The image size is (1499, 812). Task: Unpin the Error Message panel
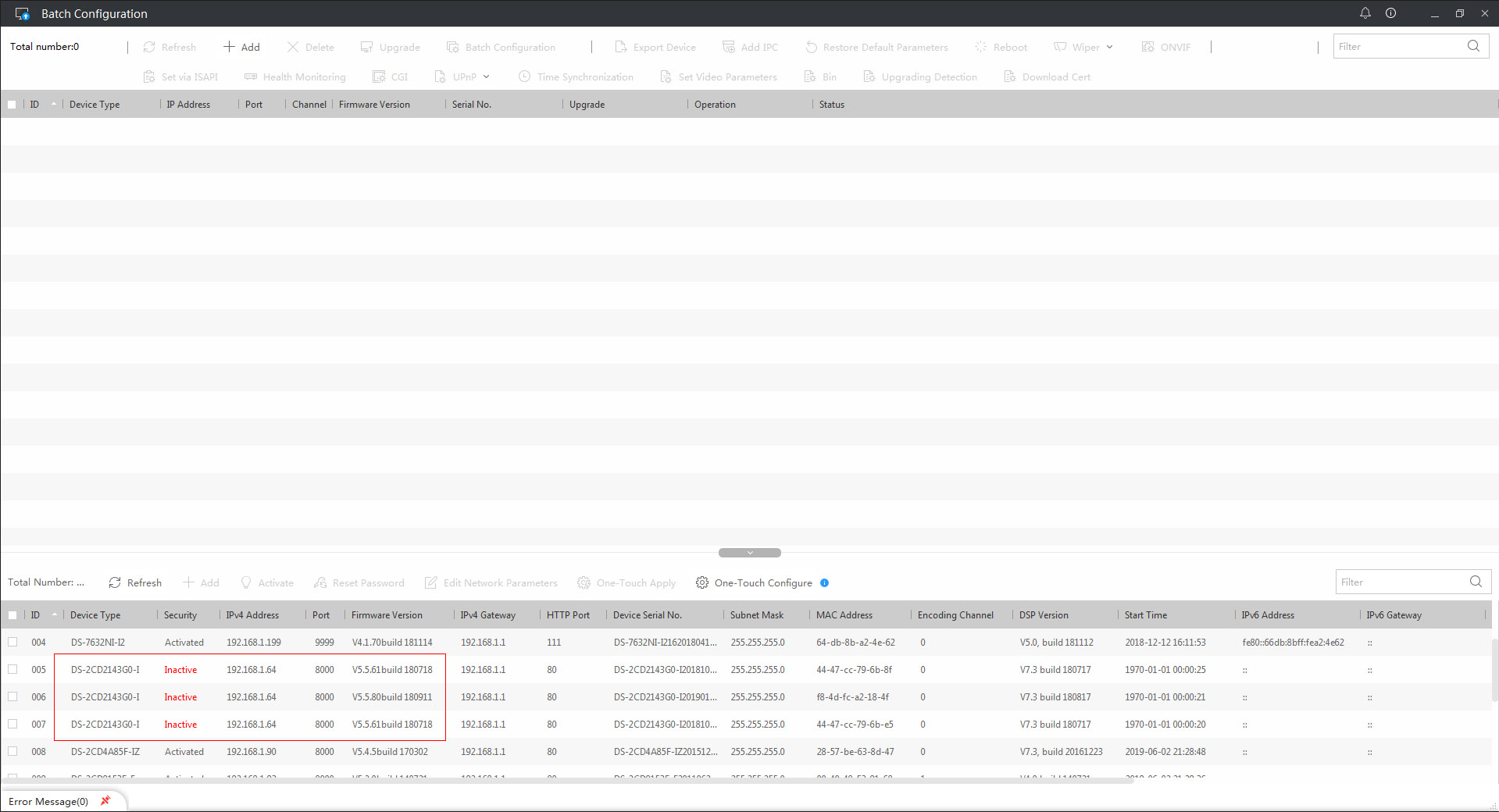pyautogui.click(x=105, y=801)
